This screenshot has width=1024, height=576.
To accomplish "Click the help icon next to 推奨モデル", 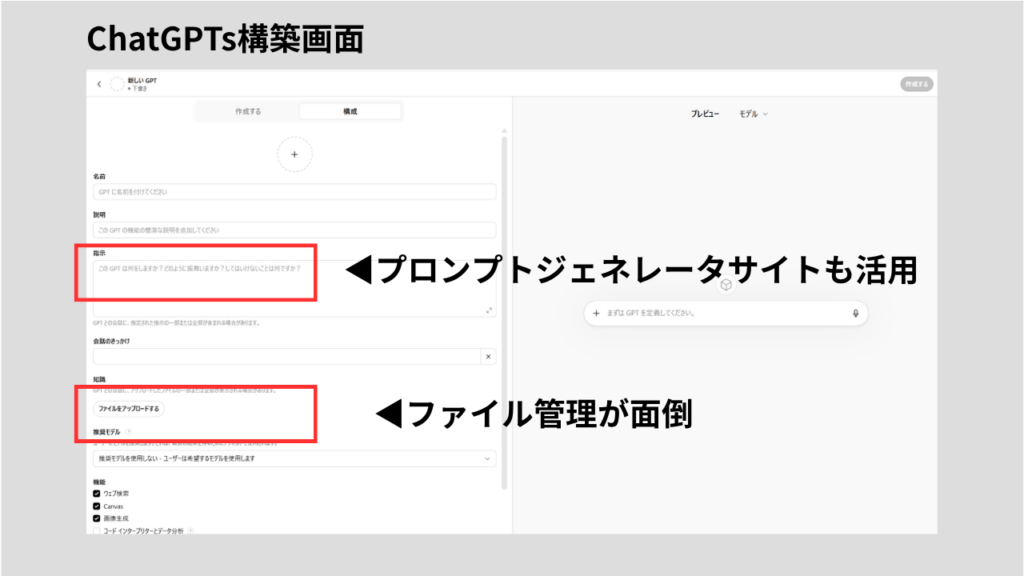I will (128, 432).
